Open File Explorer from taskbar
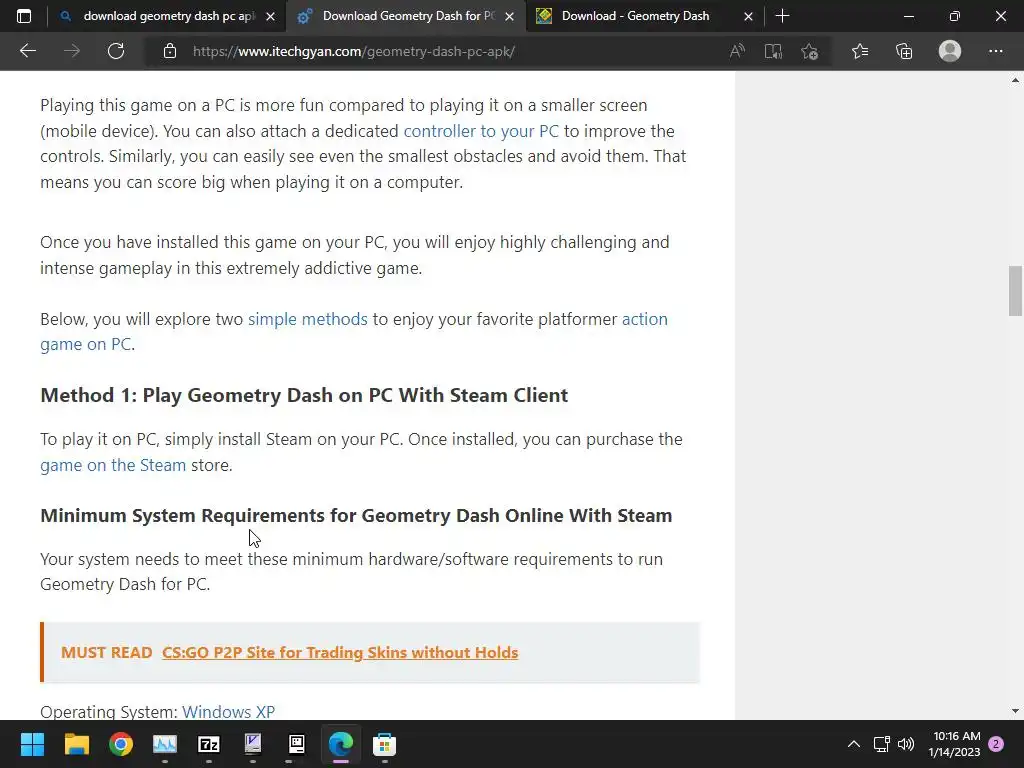This screenshot has height=768, width=1024. click(x=76, y=744)
